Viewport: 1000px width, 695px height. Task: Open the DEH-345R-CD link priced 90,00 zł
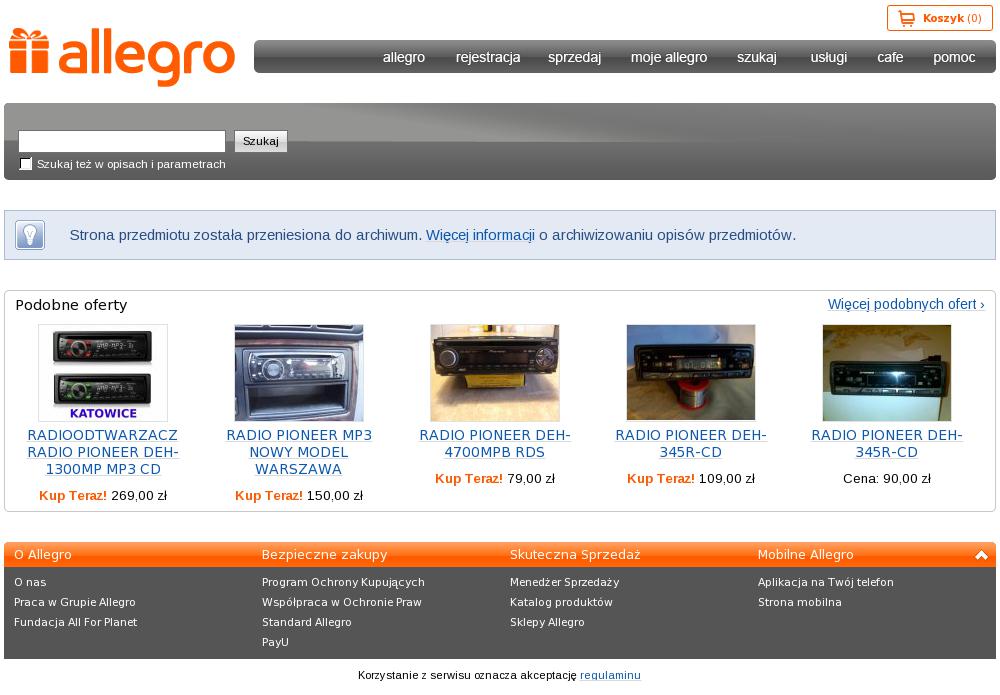tap(886, 444)
